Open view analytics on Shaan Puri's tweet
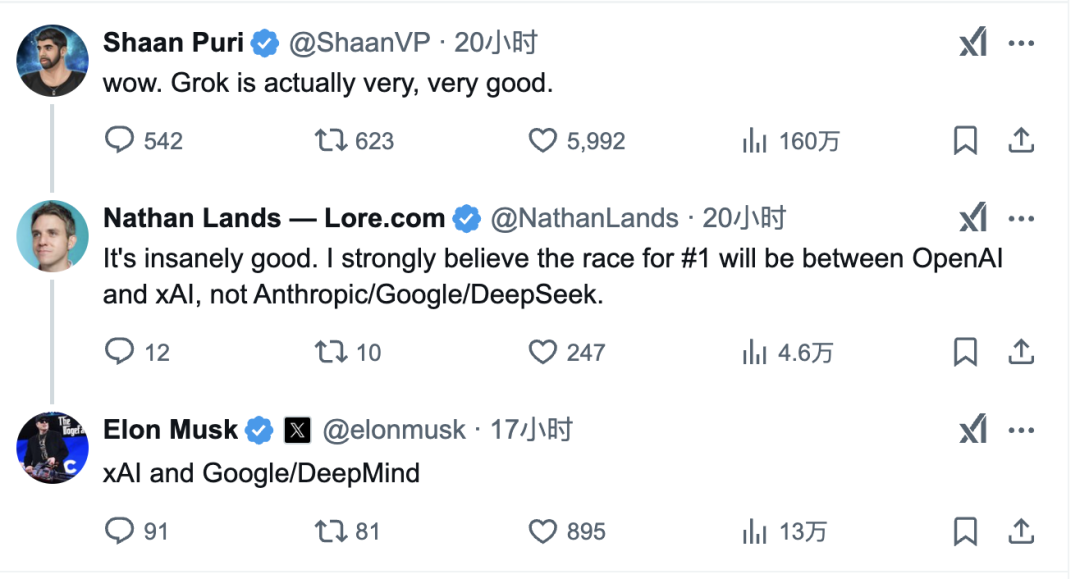The image size is (1080, 579). pos(752,141)
